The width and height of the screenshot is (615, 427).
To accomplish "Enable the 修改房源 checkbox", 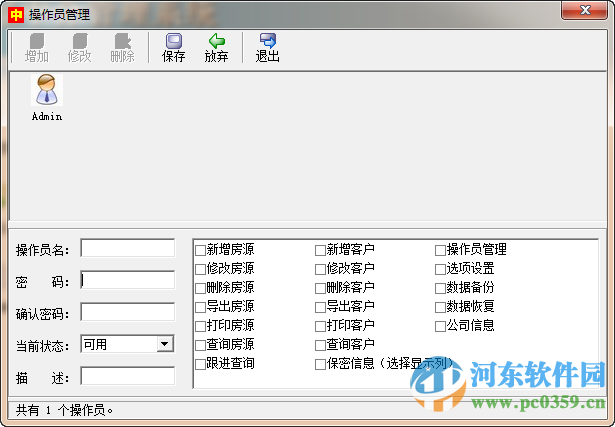I will [x=200, y=269].
